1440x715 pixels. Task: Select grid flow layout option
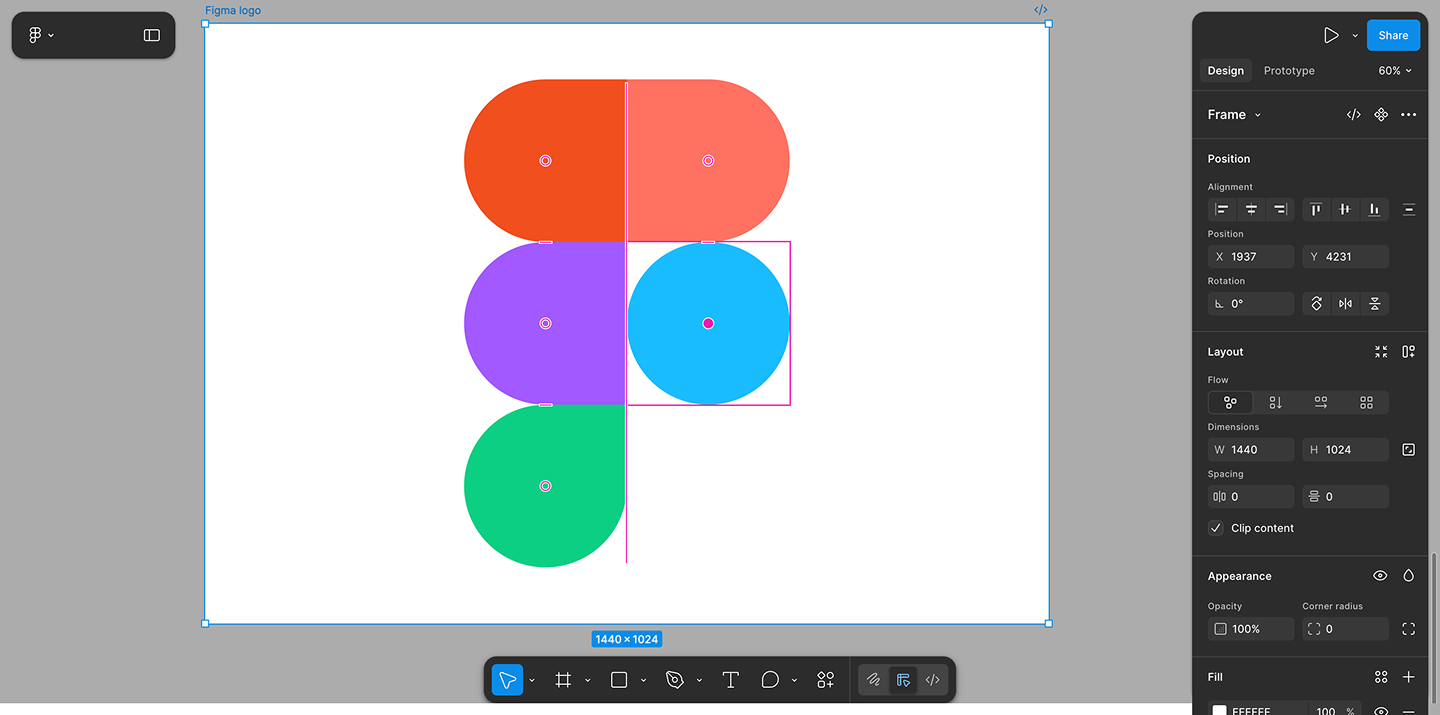coord(1366,403)
